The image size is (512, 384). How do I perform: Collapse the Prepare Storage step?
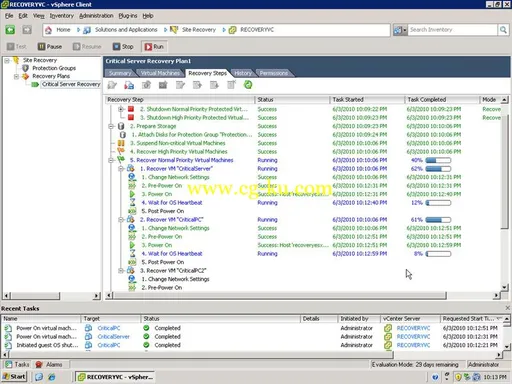(x=111, y=126)
